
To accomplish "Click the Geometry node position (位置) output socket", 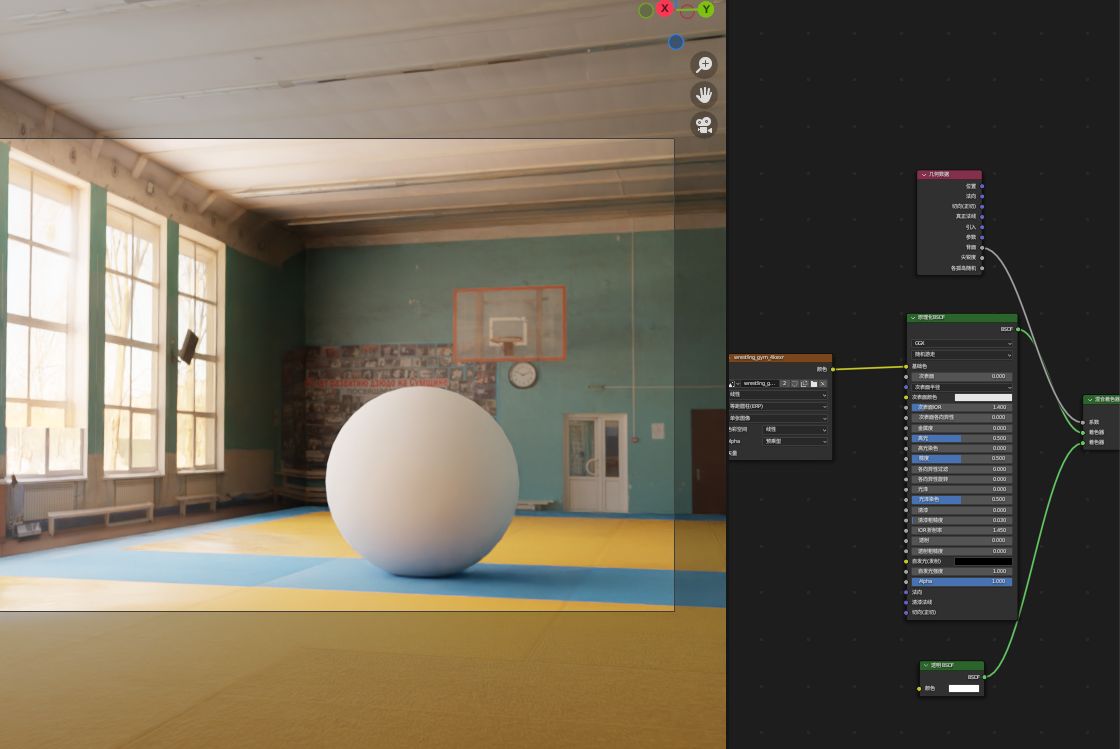I will click(982, 186).
